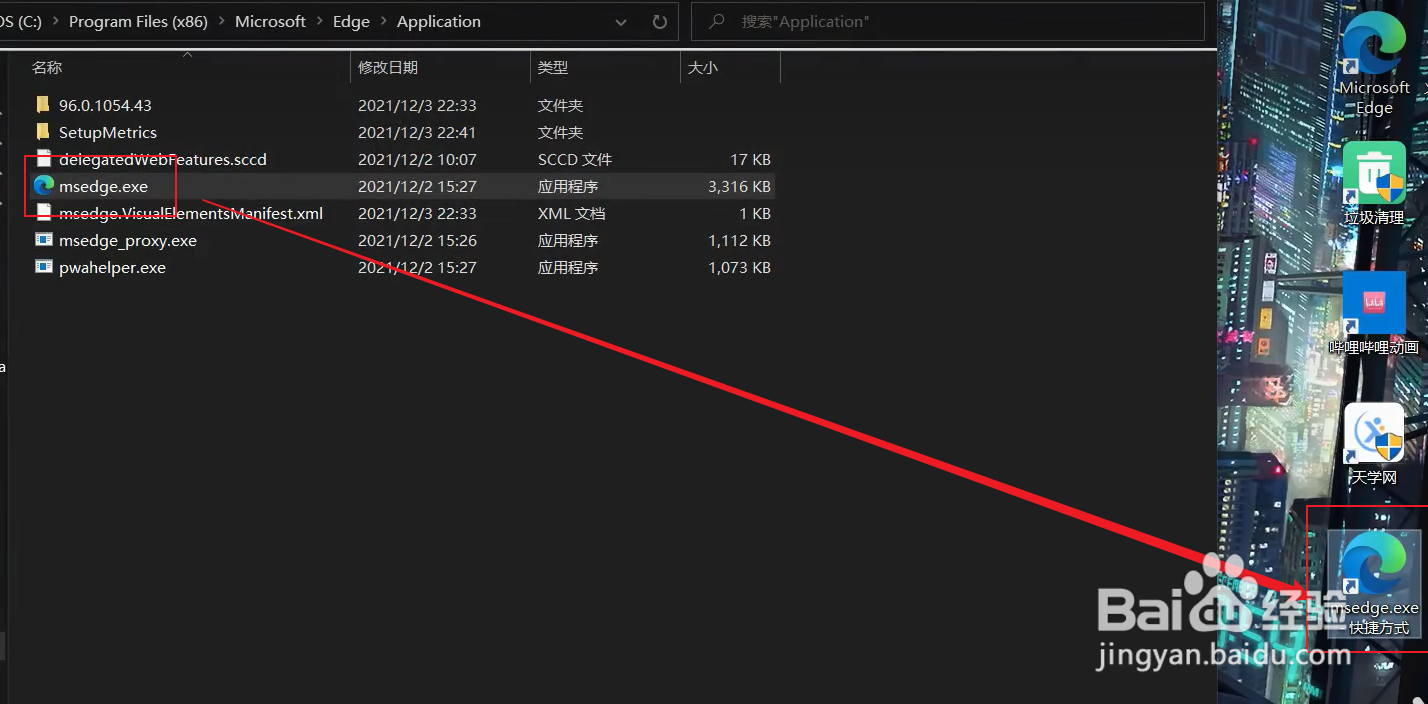Click the XML 文档 type cell
The height and width of the screenshot is (704, 1428).
tap(571, 213)
